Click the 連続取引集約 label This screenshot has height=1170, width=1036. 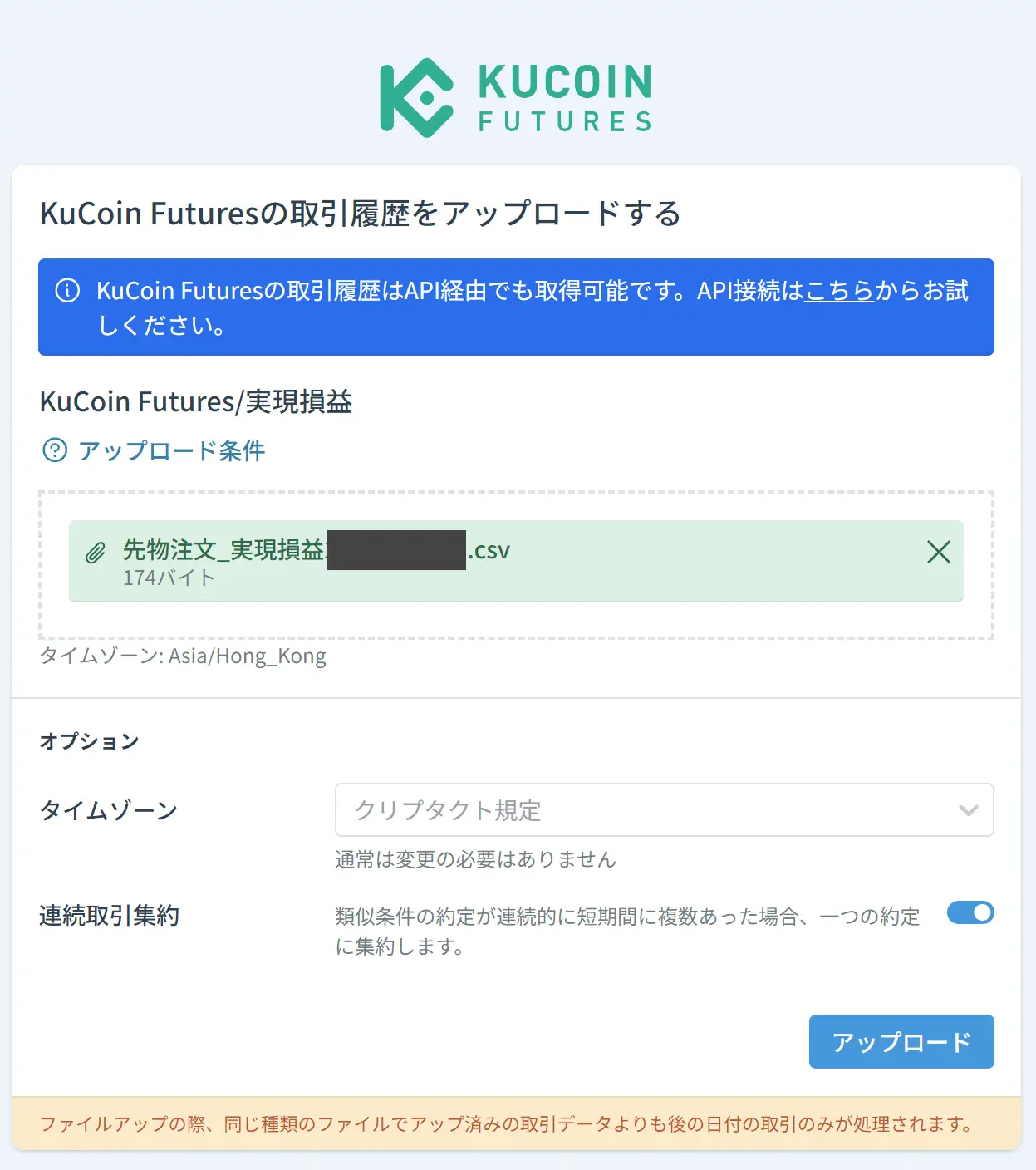pos(110,915)
